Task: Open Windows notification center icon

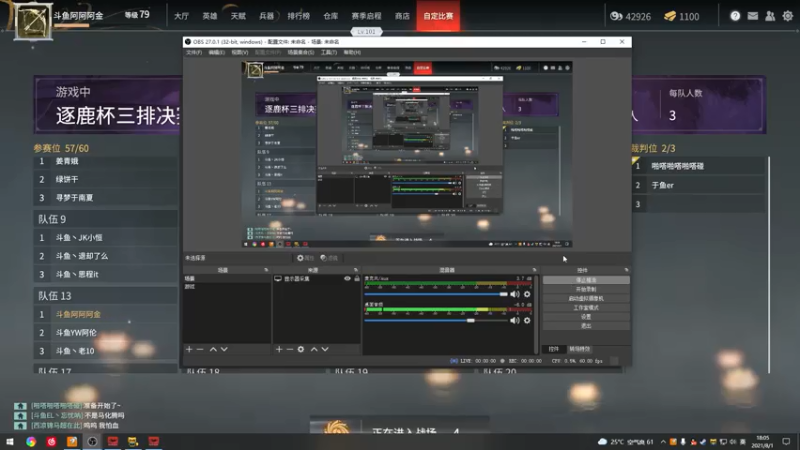Action: point(786,442)
